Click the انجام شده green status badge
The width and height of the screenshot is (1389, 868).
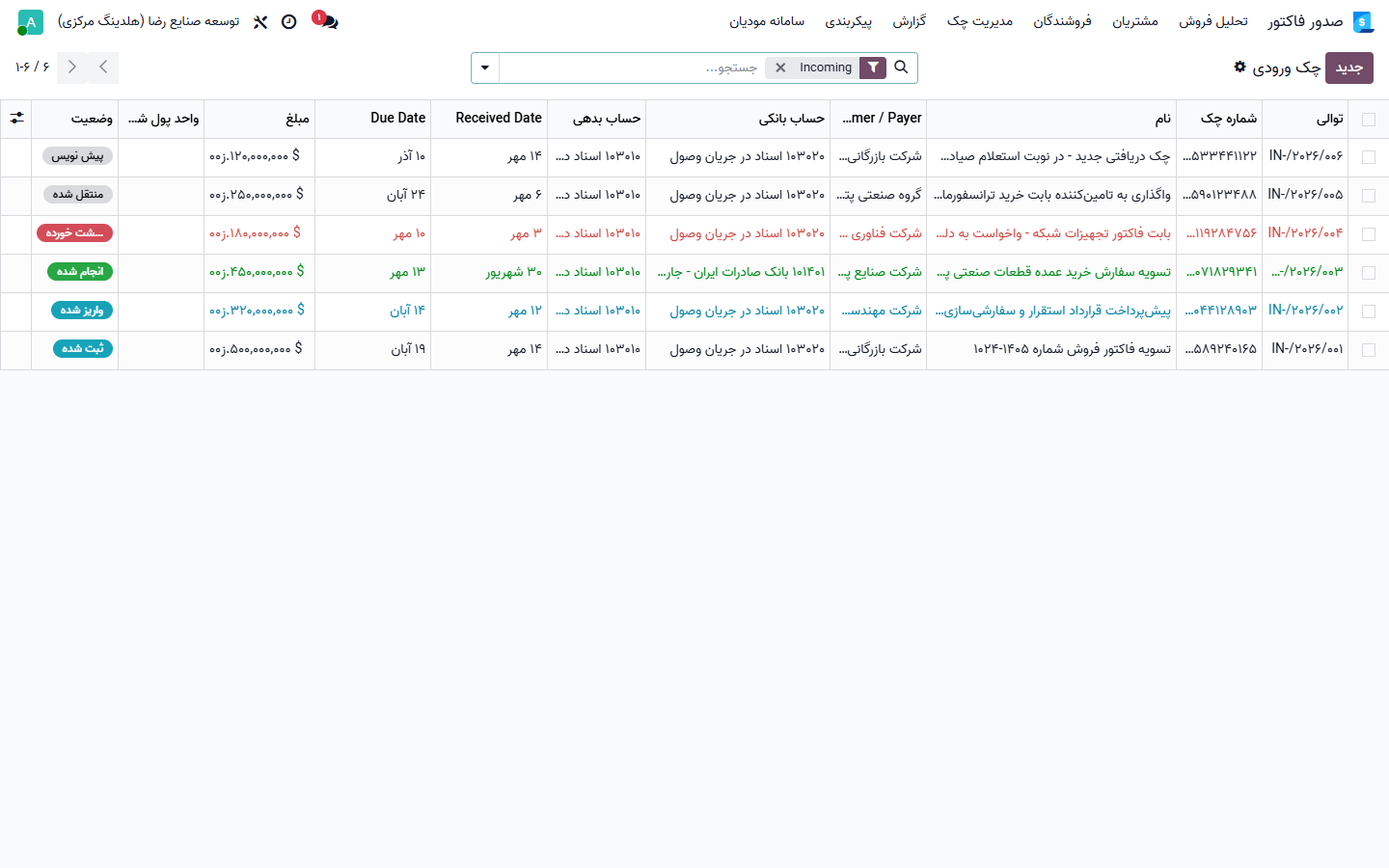[80, 272]
